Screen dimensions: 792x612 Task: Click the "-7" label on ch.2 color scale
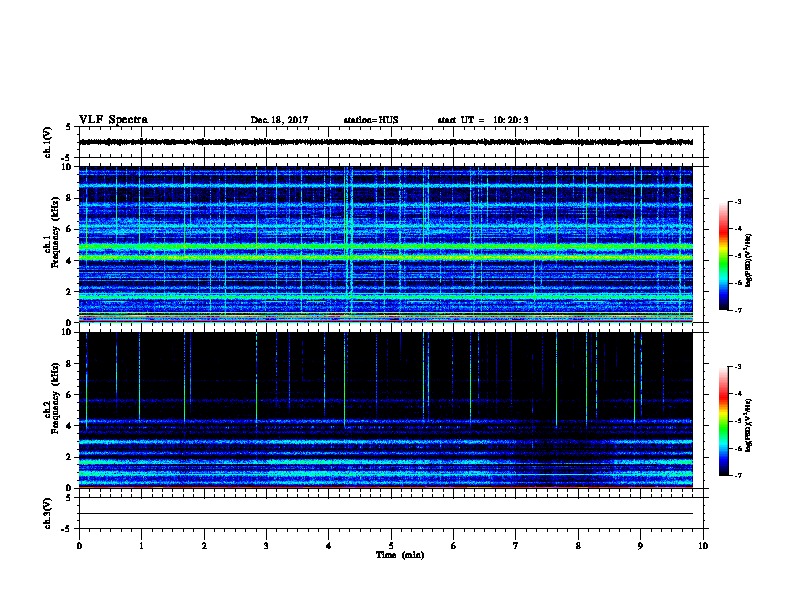738,475
